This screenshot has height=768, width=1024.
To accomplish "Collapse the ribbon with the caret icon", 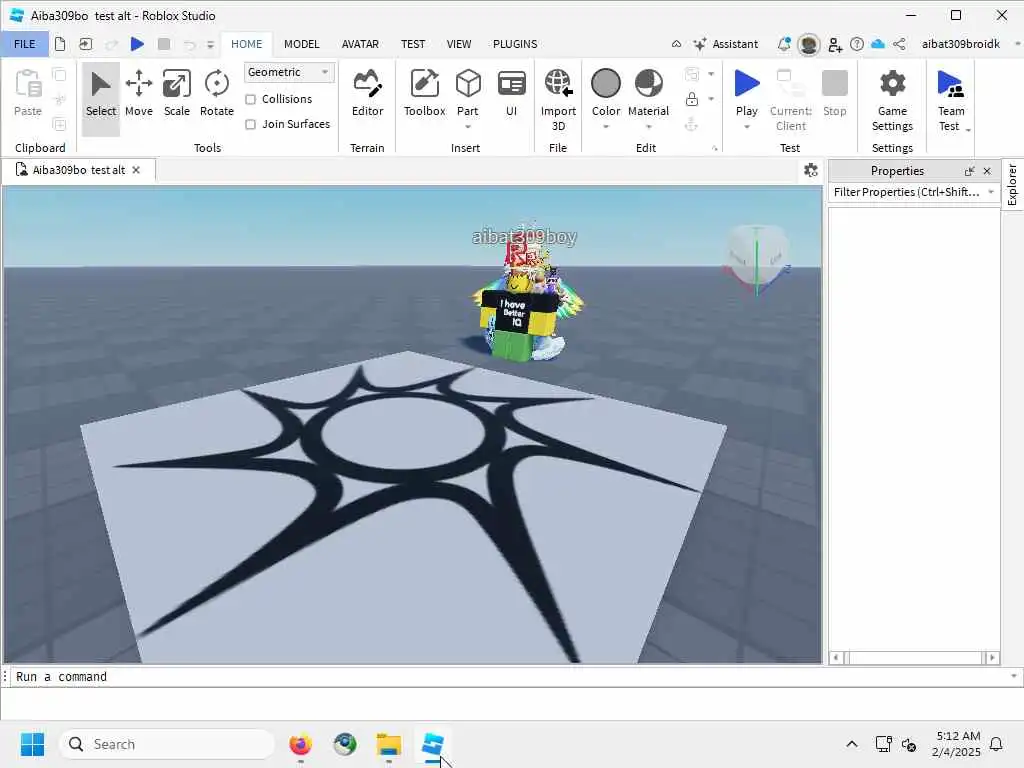I will [677, 44].
